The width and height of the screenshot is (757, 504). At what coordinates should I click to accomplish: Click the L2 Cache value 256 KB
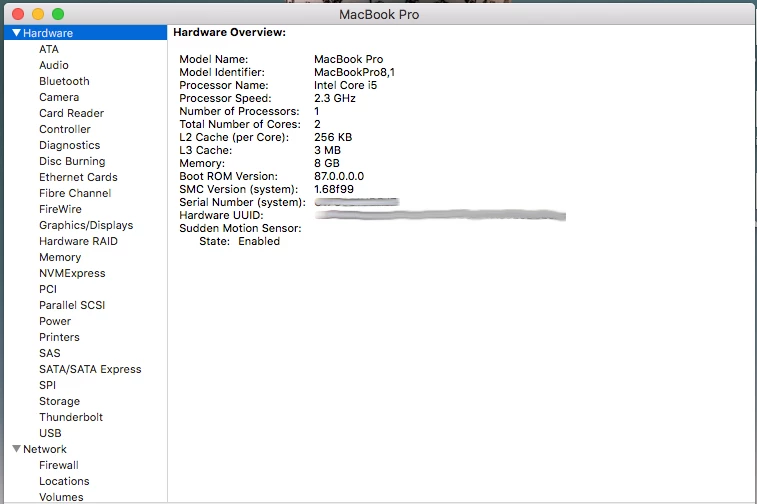[333, 137]
